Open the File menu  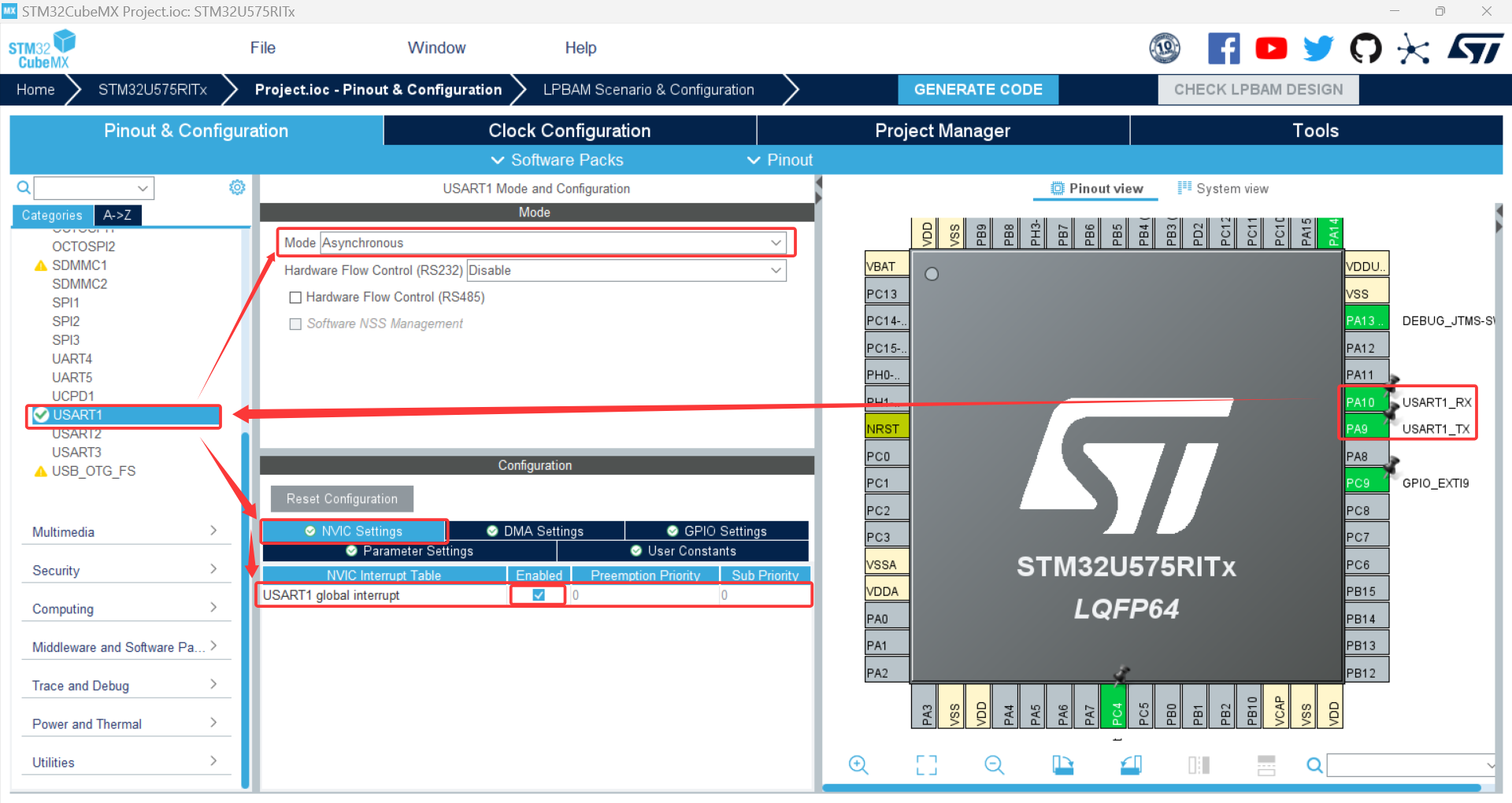tap(263, 48)
